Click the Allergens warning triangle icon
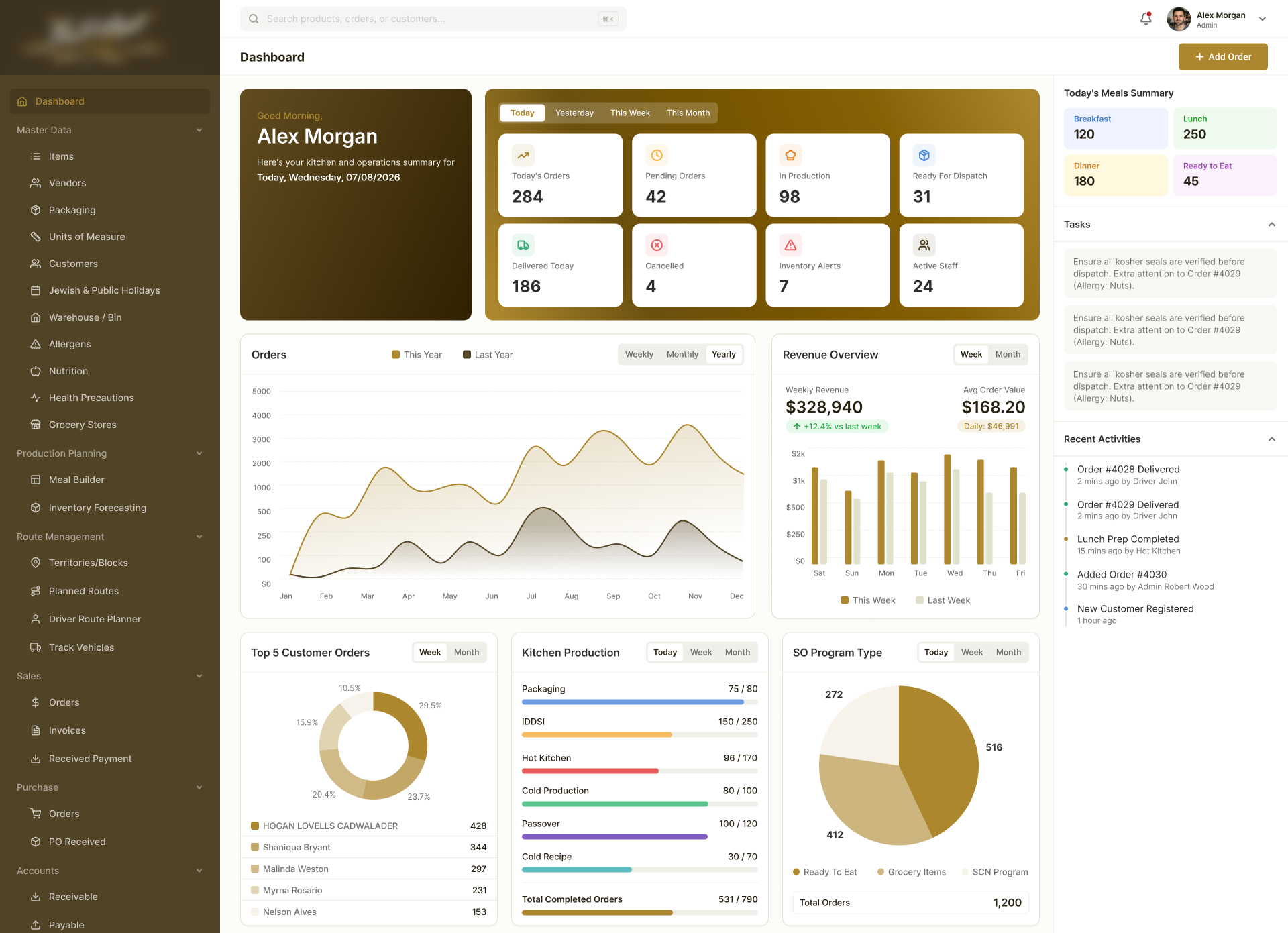 36,344
